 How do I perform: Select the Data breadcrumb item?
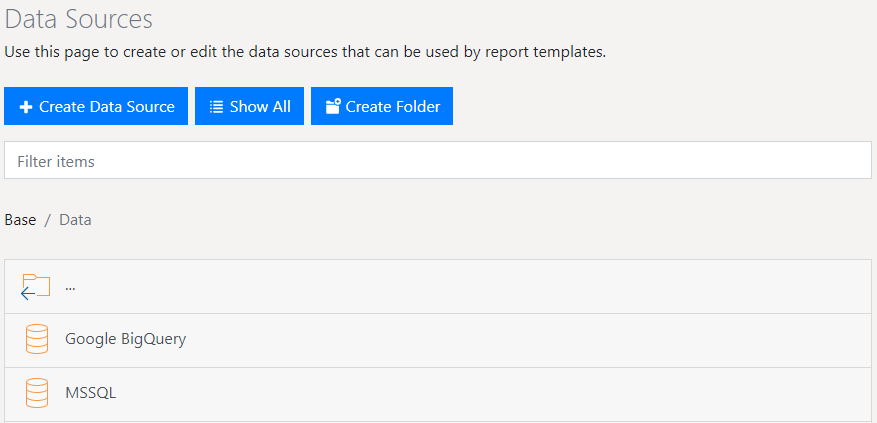75,220
